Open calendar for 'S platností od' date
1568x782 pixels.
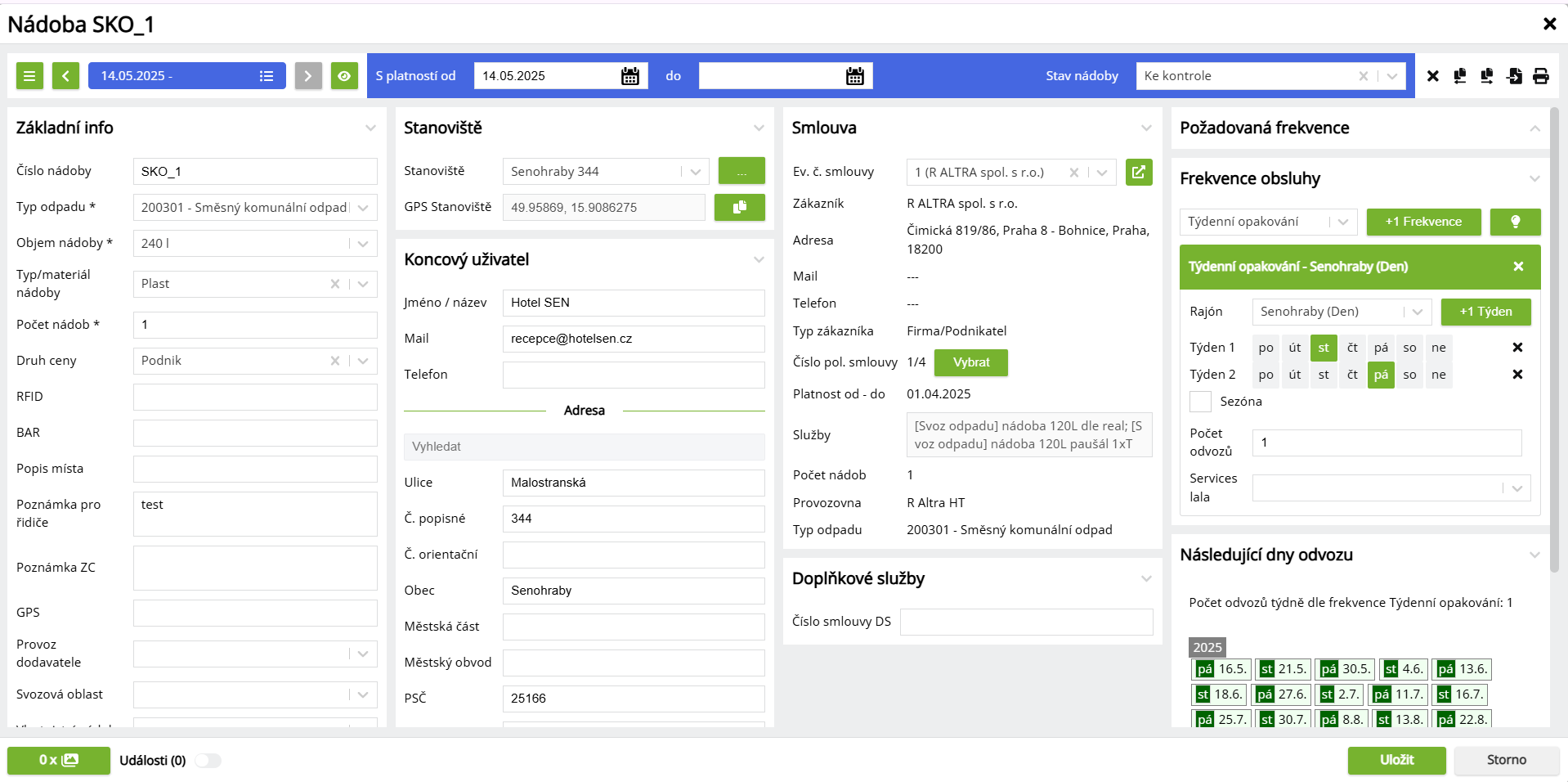tap(630, 76)
